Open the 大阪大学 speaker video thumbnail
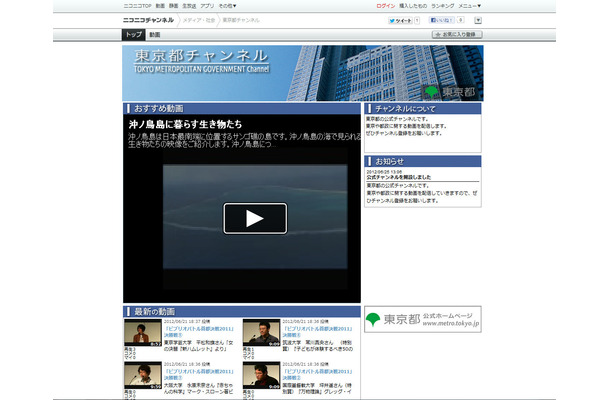This screenshot has height=400, width=610. pyautogui.click(x=143, y=375)
